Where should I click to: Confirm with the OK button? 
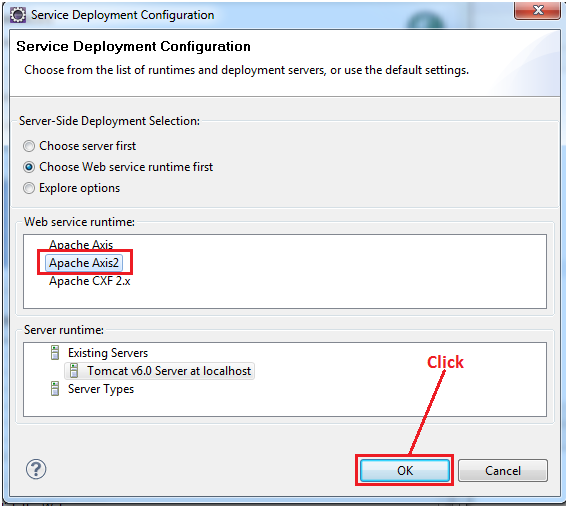405,470
